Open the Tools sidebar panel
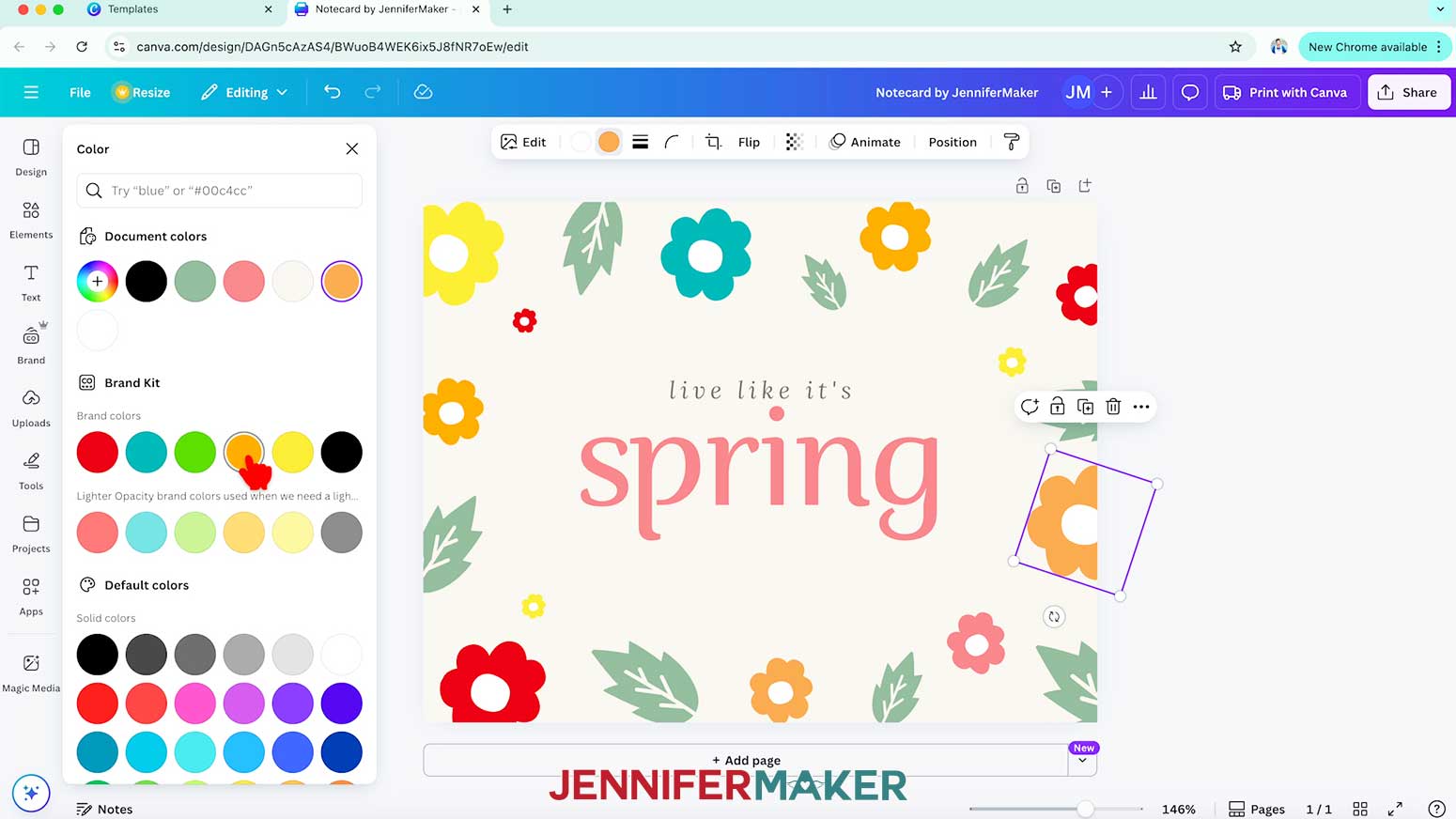Image resolution: width=1456 pixels, height=819 pixels. (31, 471)
